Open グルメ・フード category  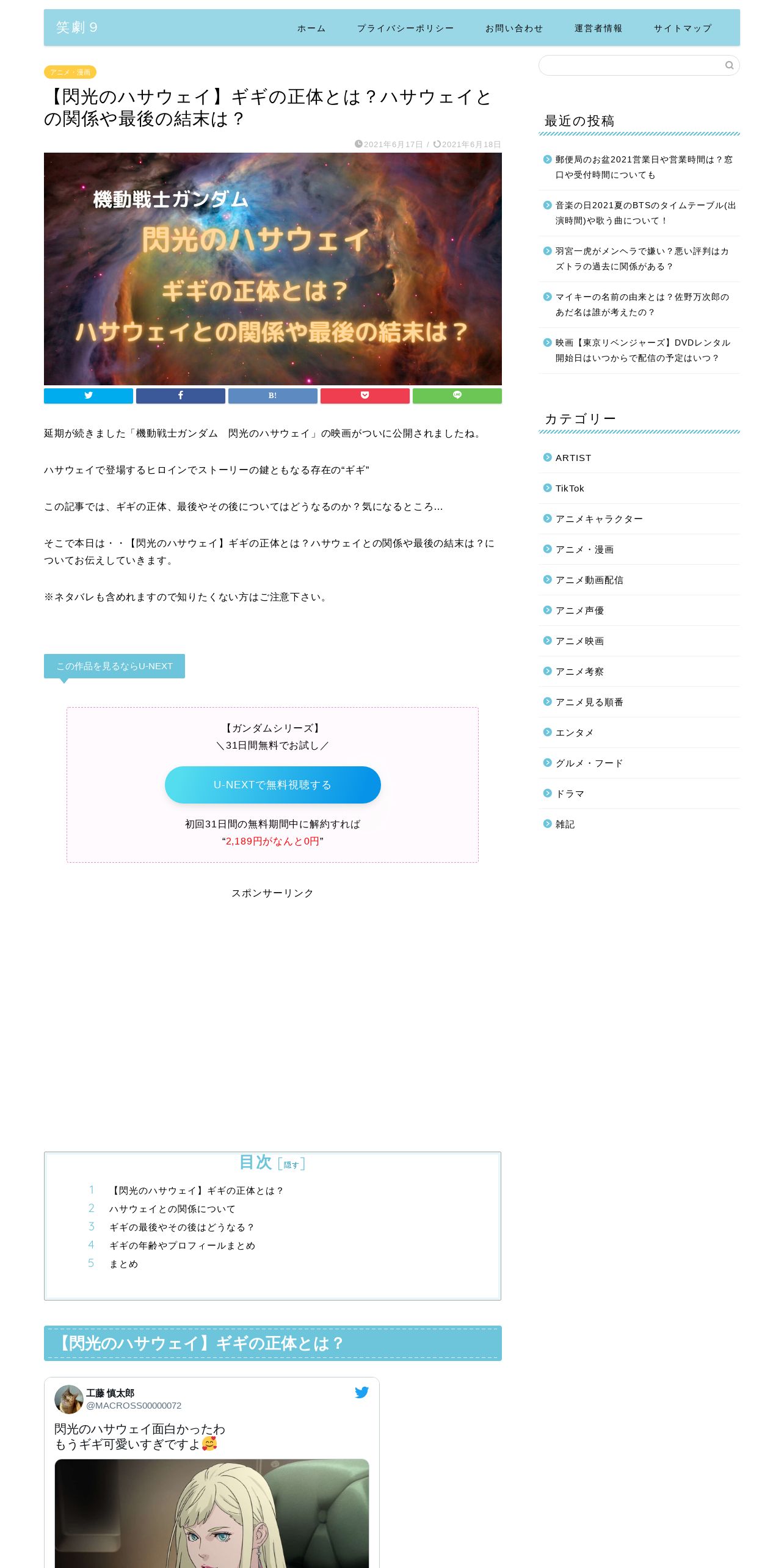[x=589, y=763]
